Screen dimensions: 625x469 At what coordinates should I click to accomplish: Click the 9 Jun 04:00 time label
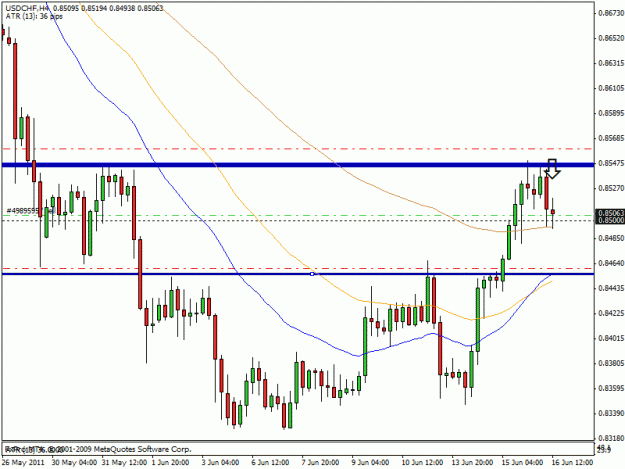[370, 462]
